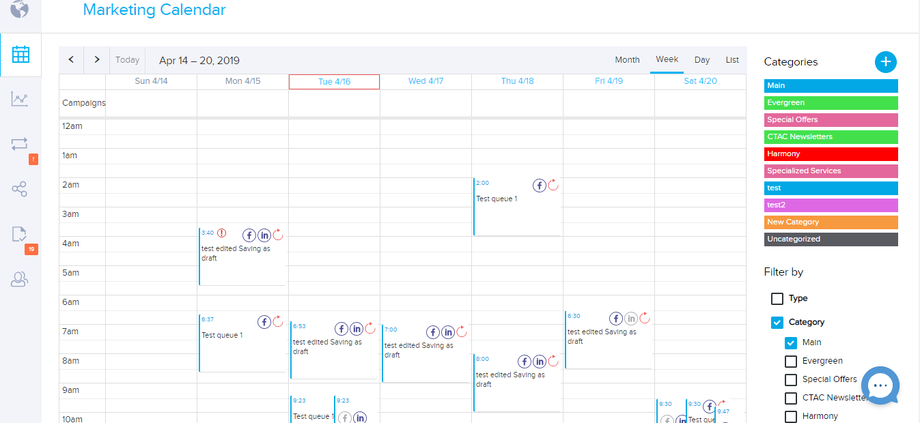Click the red error icon on Monday 3:40 post

[221, 233]
